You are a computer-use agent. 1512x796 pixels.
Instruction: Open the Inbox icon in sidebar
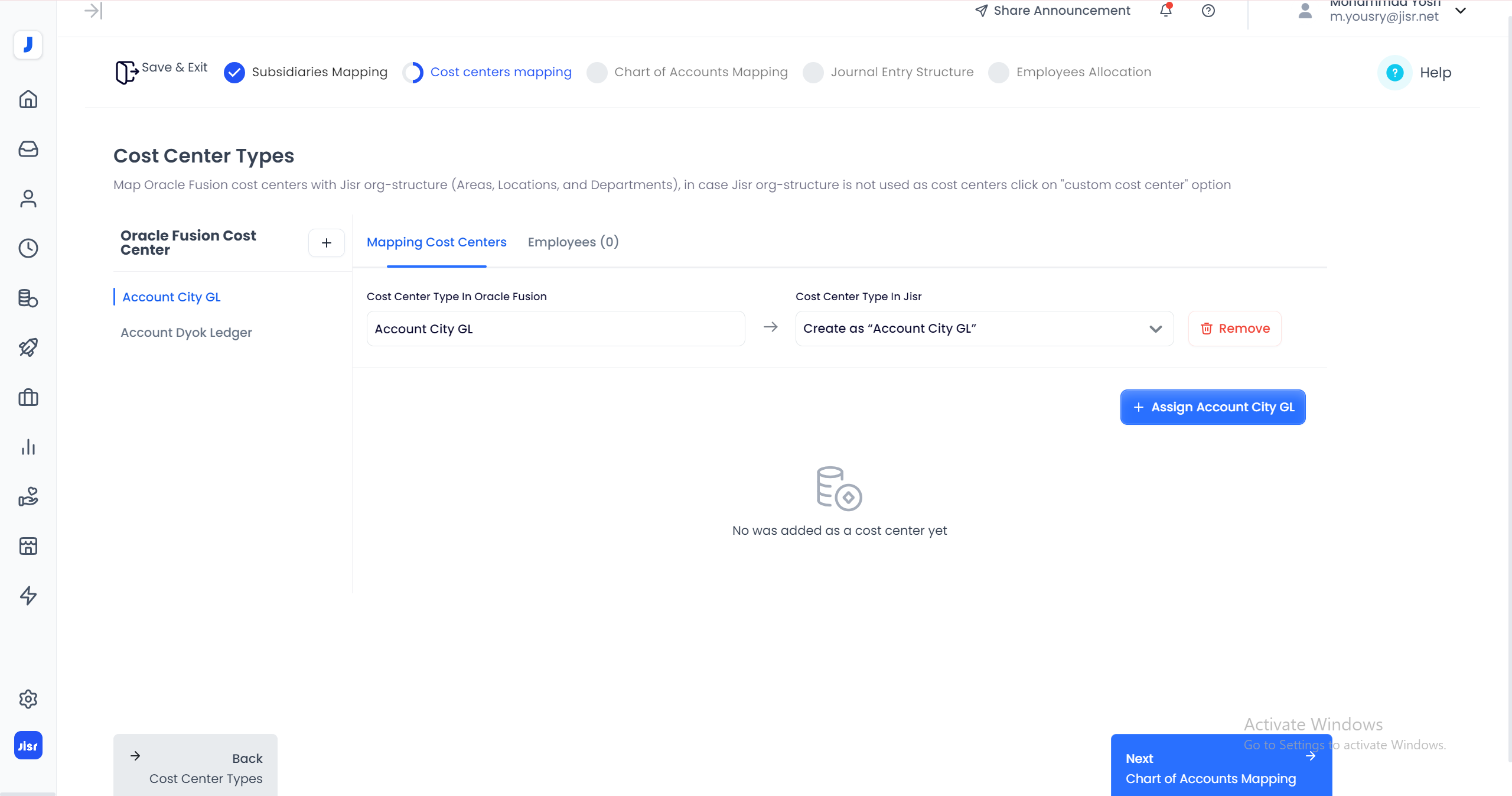pos(28,149)
